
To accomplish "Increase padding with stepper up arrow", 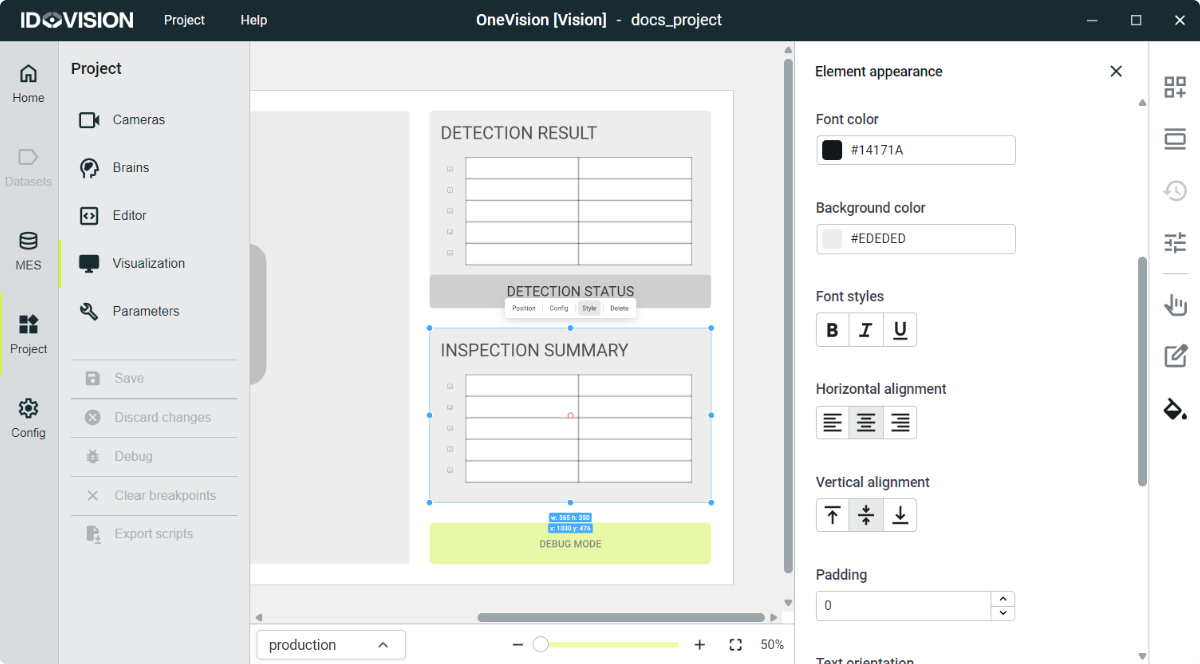I will pos(1003,599).
